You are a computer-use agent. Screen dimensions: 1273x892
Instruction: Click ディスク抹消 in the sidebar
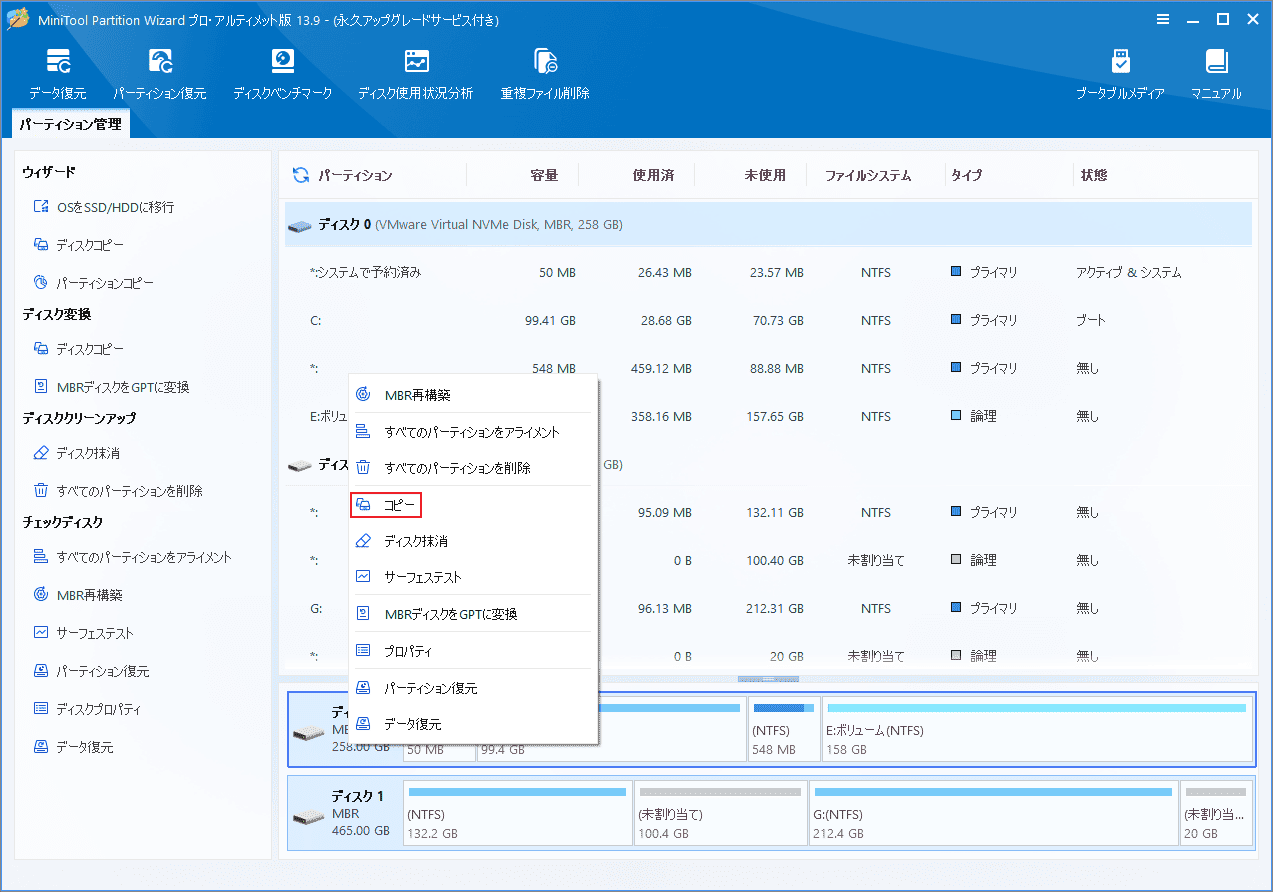point(77,453)
